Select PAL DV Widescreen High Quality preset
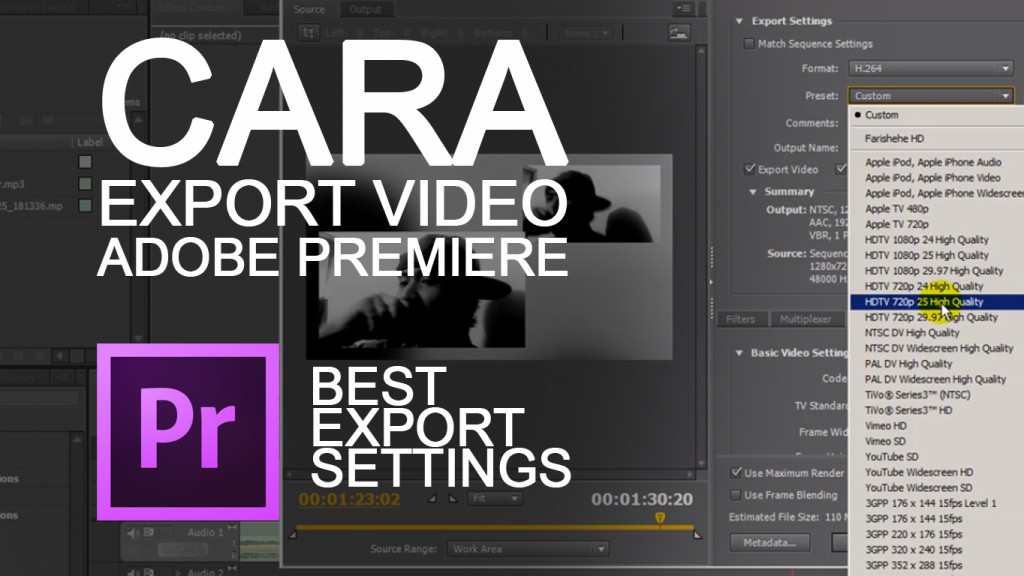Screen dimensions: 1024x576 pyautogui.click(x=937, y=379)
